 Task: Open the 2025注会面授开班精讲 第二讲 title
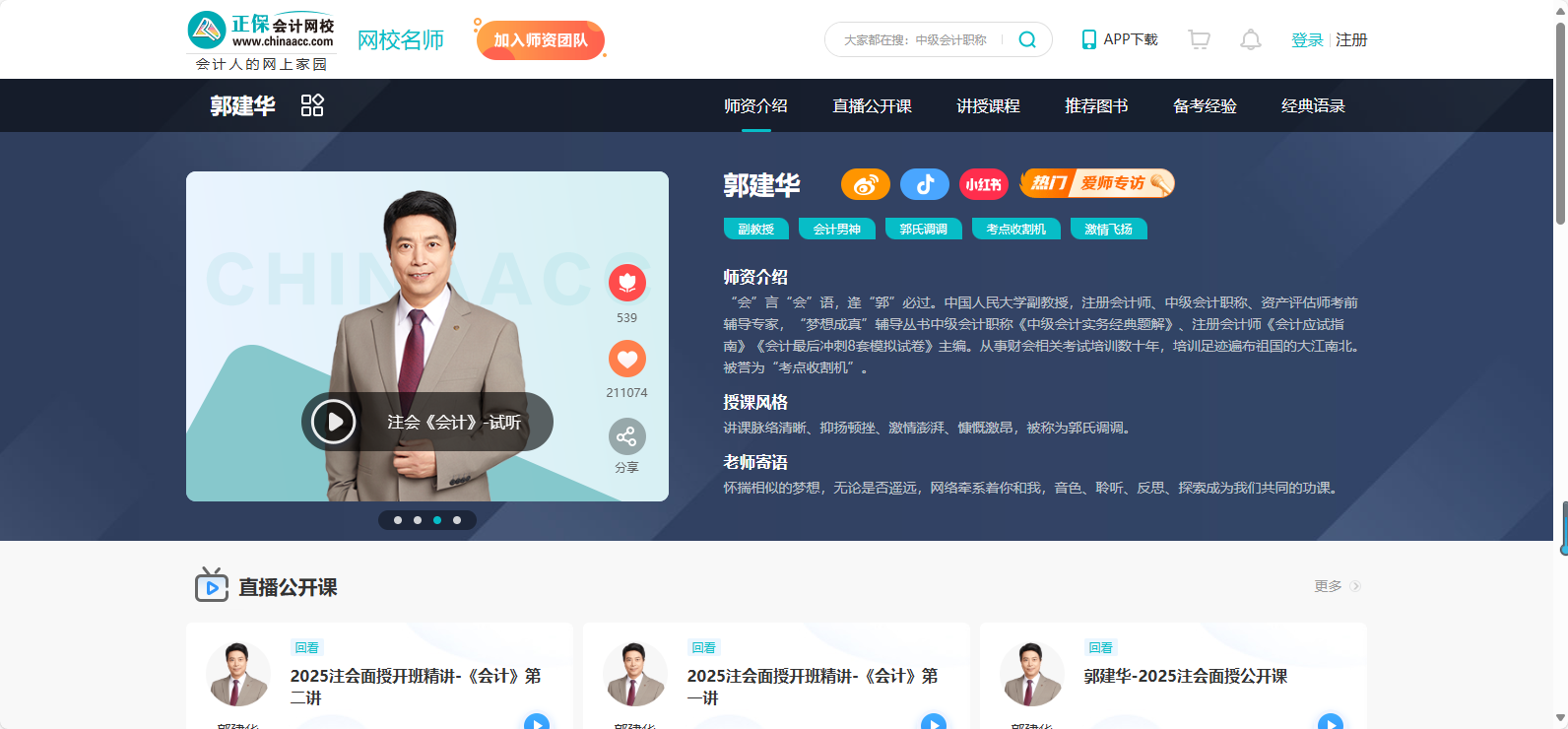pyautogui.click(x=416, y=687)
